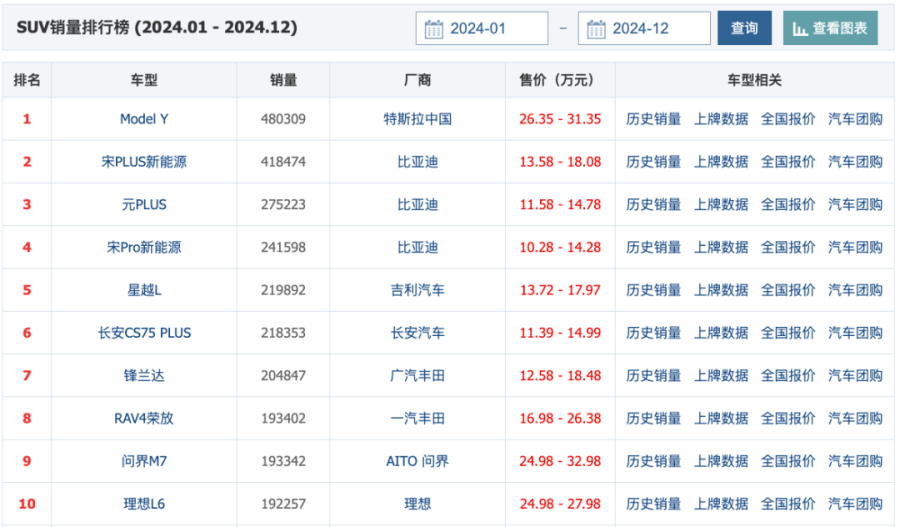Image resolution: width=900 pixels, height=527 pixels.
Task: View 历史销量 for 问界M7
Action: [x=653, y=461]
